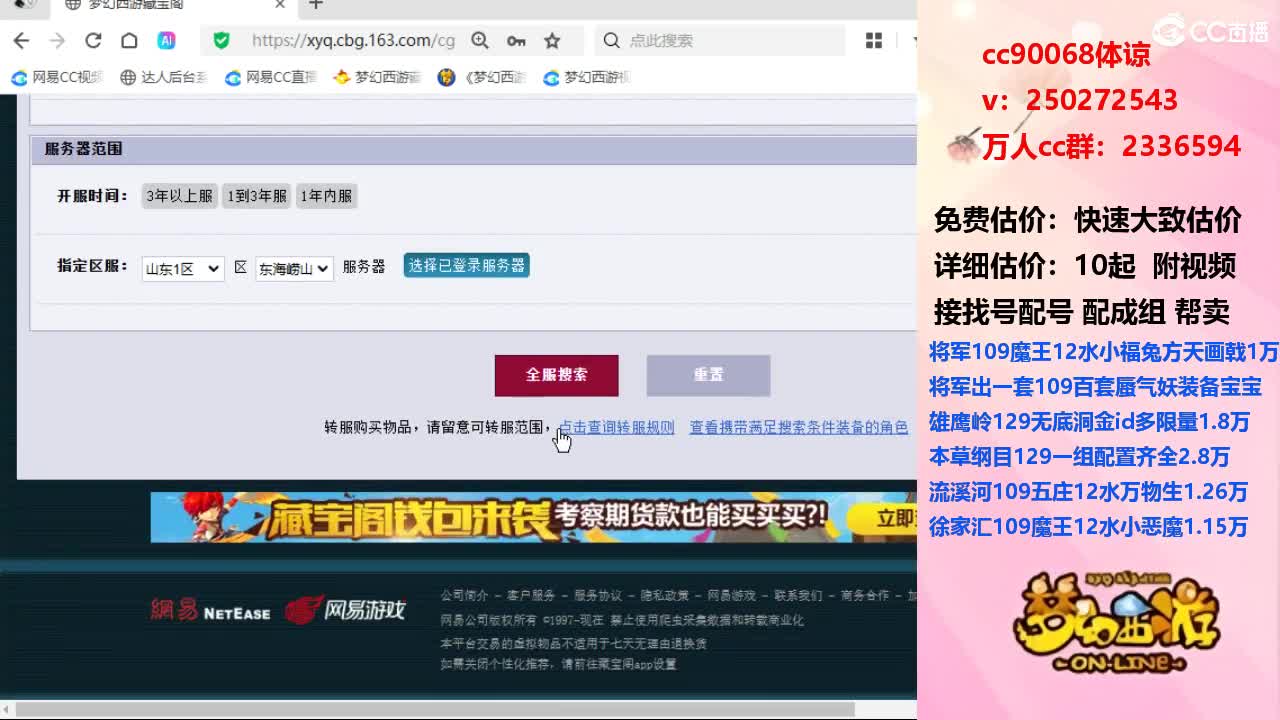Open the 联系我们 footer link
1280x720 pixels.
(x=798, y=596)
